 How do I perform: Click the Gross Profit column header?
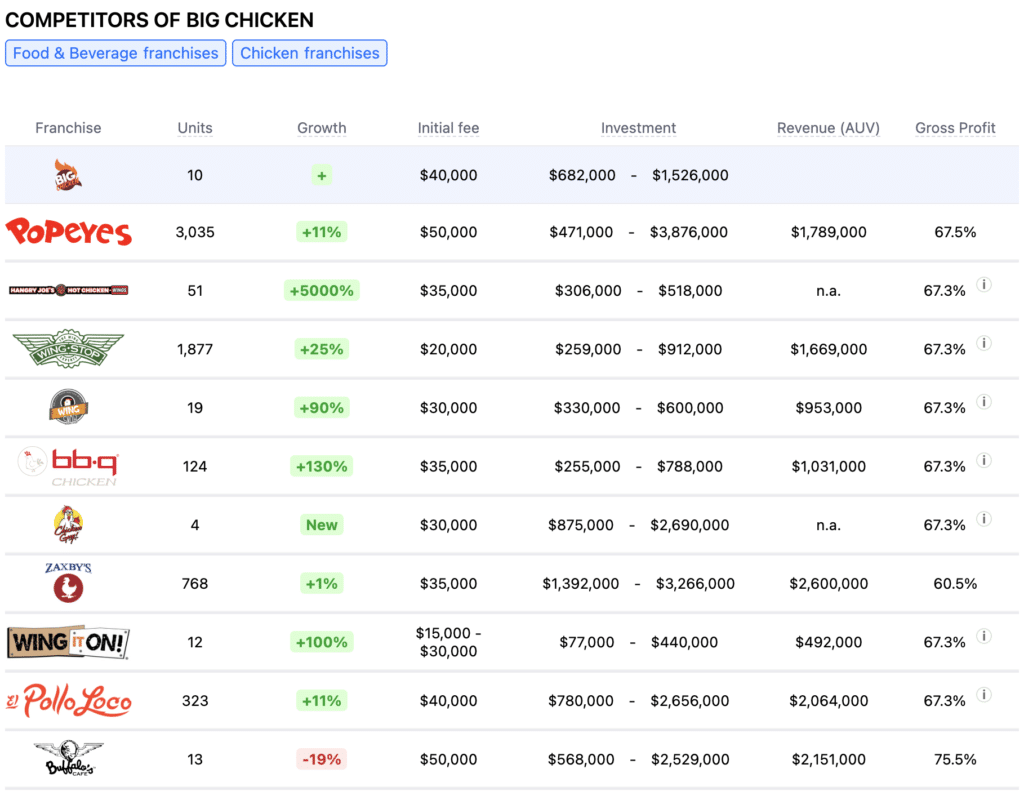(955, 128)
